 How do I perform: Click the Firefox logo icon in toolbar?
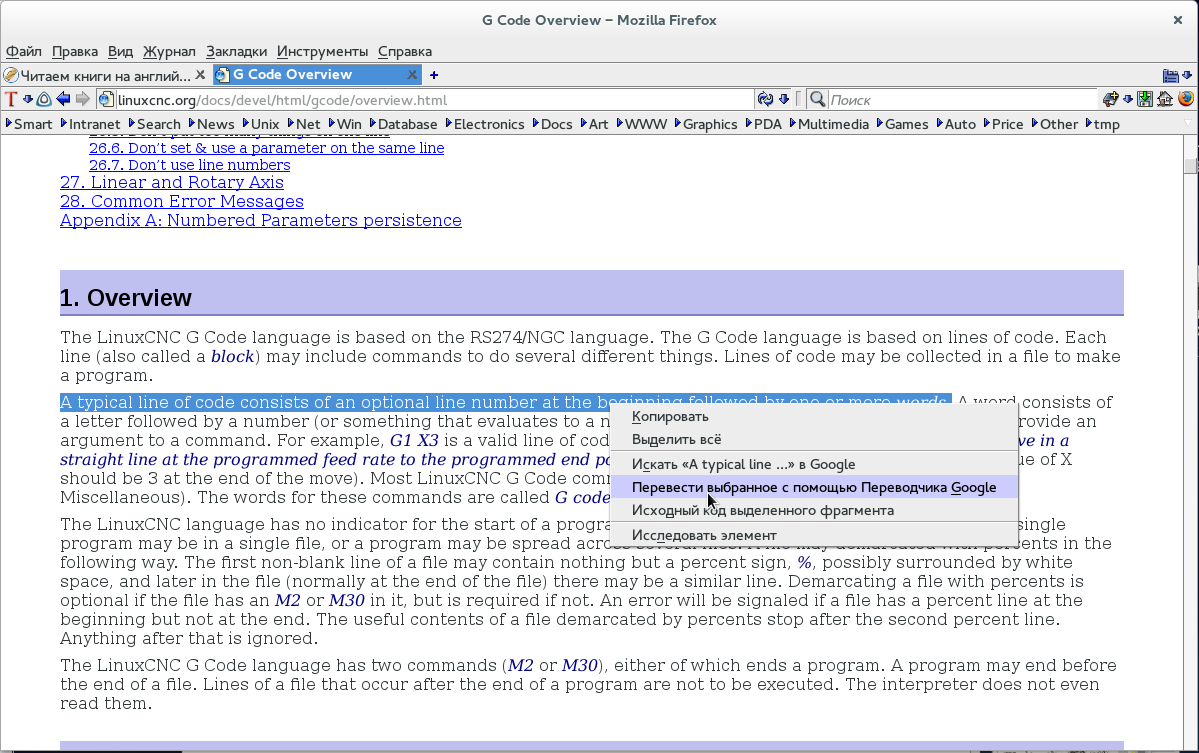point(1185,99)
